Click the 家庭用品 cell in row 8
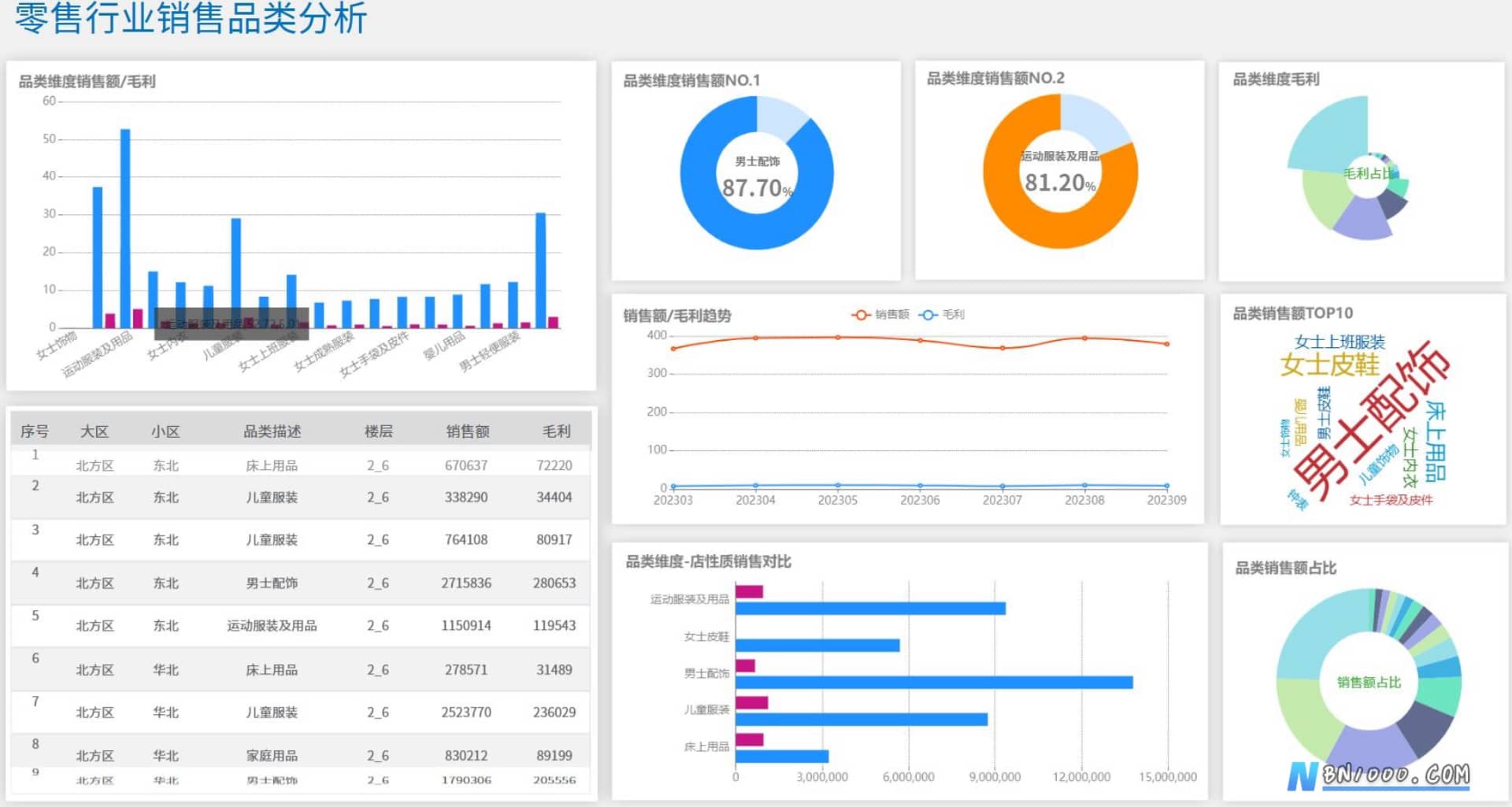The width and height of the screenshot is (1512, 807). (x=272, y=756)
